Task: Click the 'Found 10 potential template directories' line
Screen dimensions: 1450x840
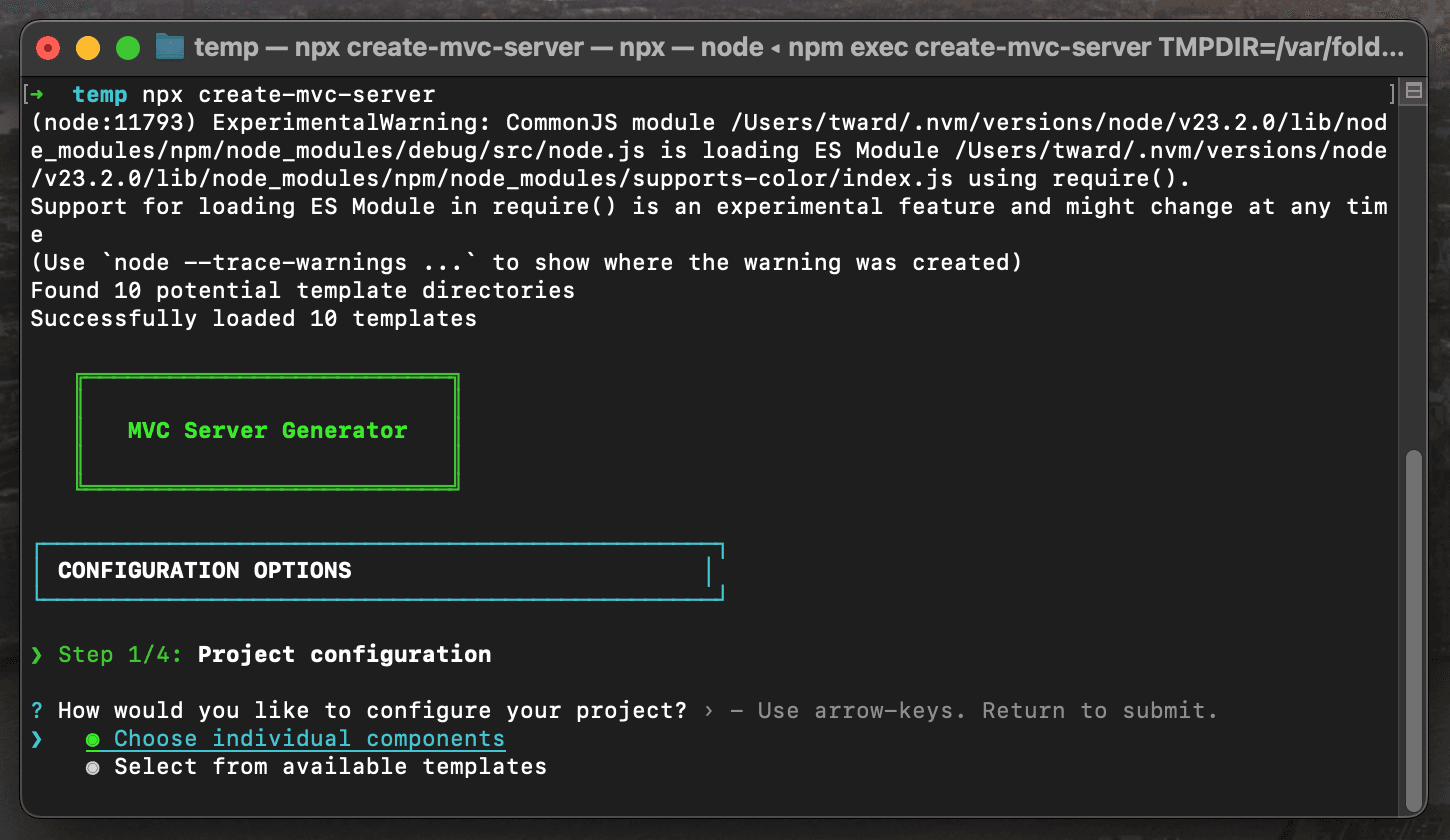Action: pos(302,290)
